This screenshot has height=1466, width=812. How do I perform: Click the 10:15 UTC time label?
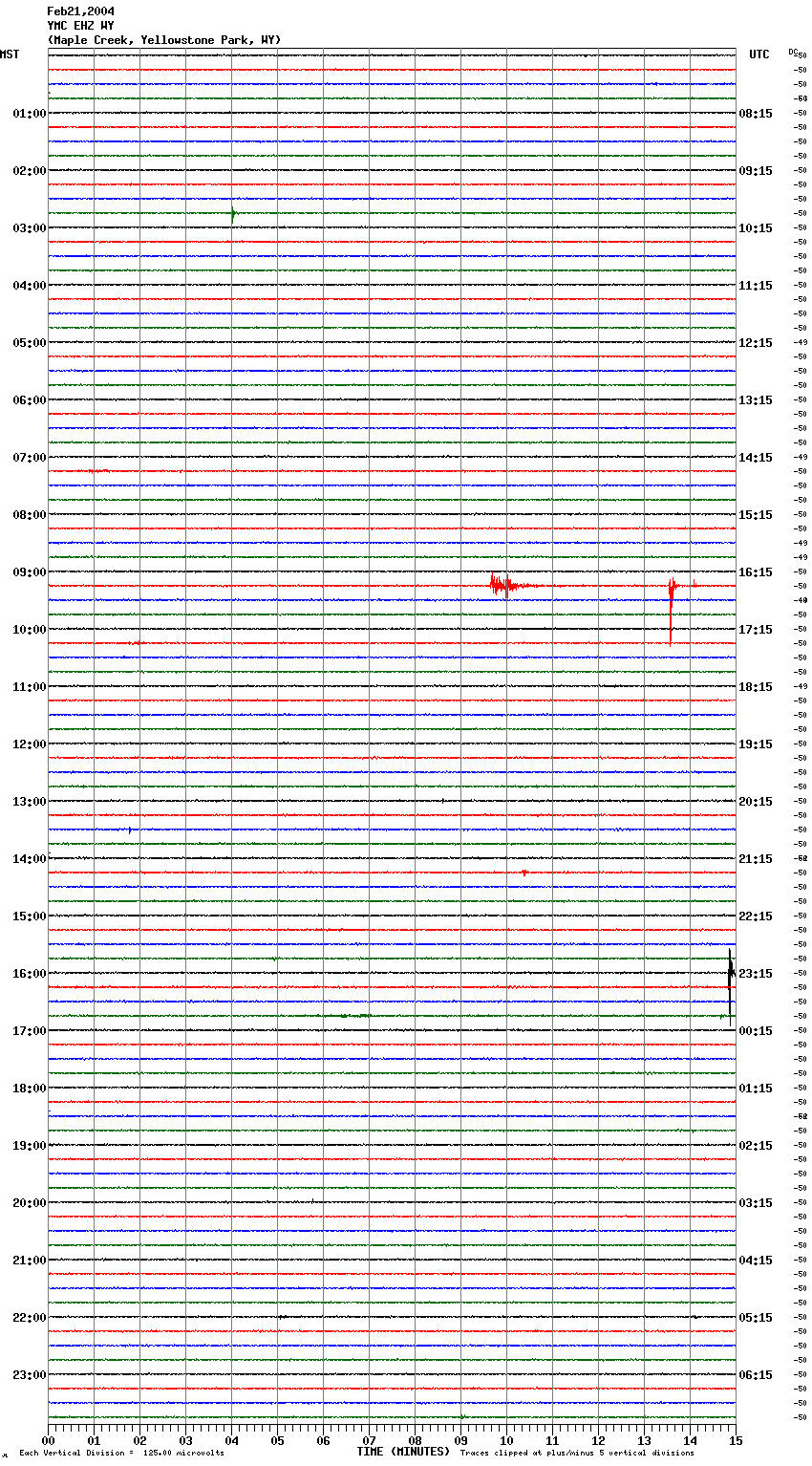(756, 228)
